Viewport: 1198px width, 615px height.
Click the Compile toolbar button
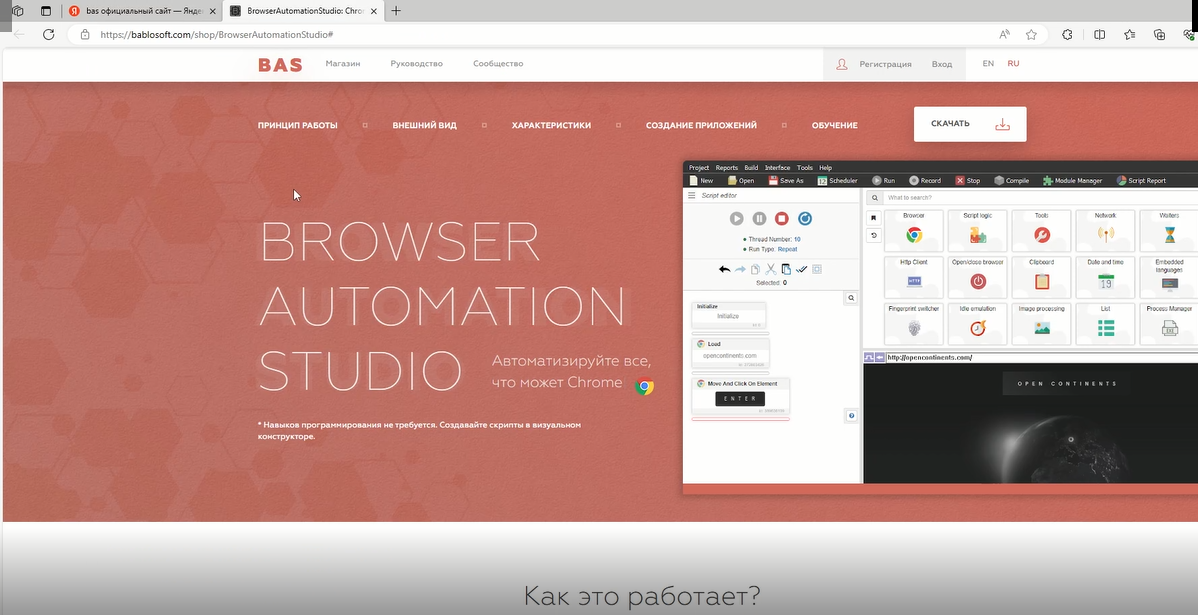1012,181
